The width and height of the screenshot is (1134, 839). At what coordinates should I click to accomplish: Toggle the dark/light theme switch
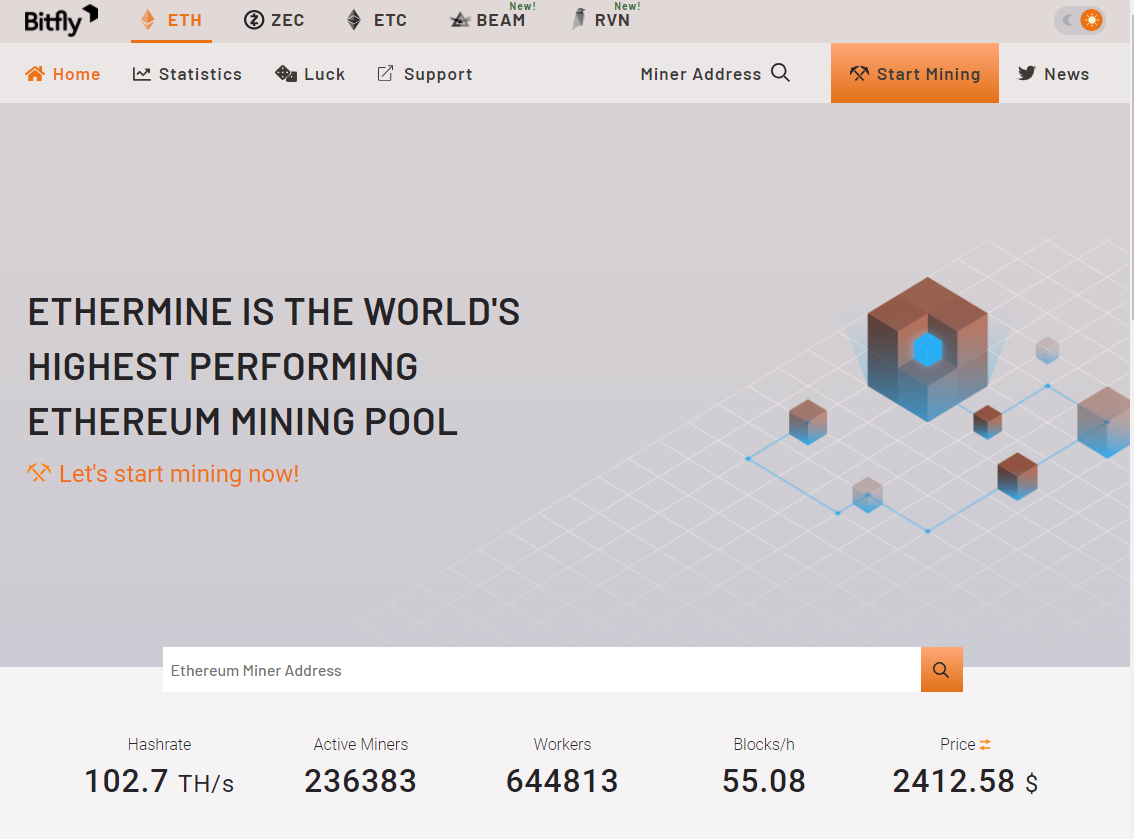click(1080, 20)
